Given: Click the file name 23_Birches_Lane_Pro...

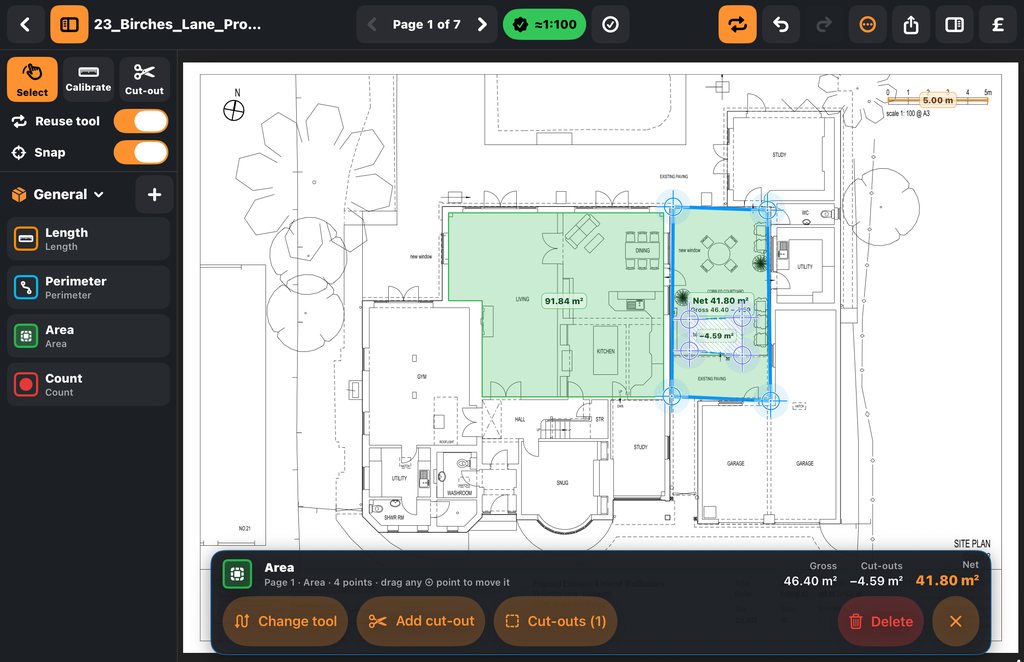Looking at the screenshot, I should point(177,25).
